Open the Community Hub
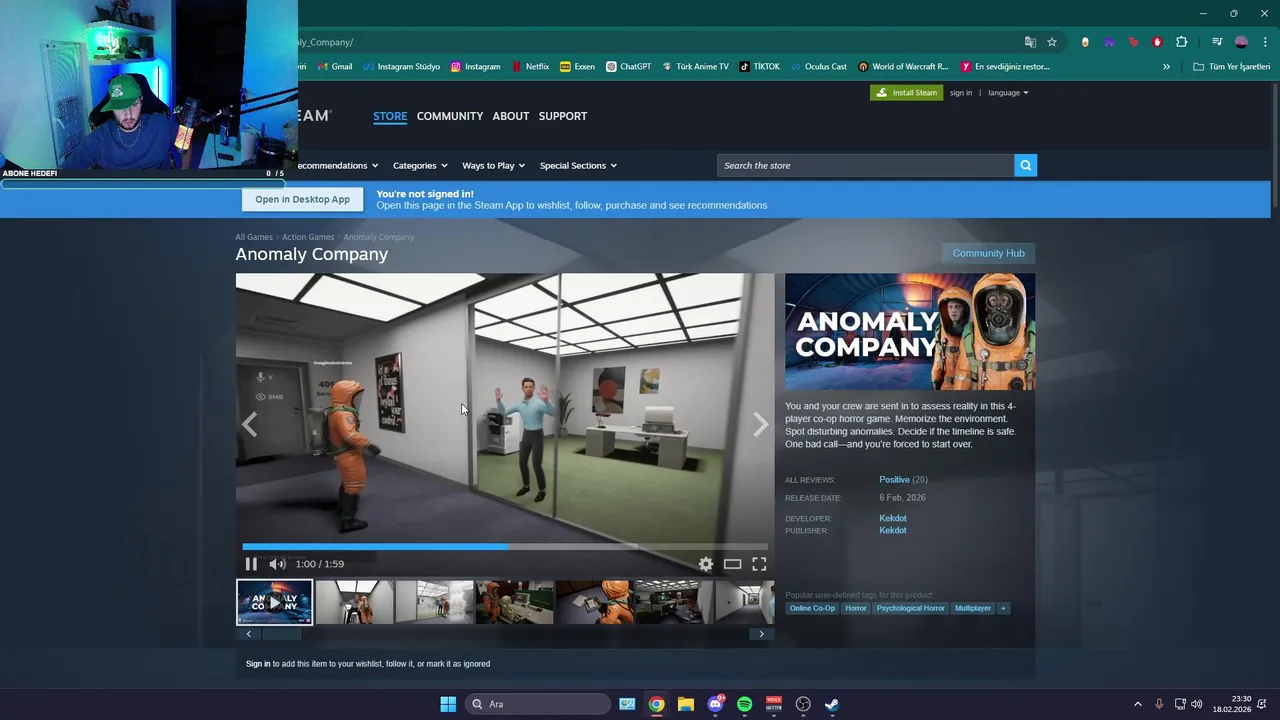Viewport: 1280px width, 720px height. (x=988, y=253)
